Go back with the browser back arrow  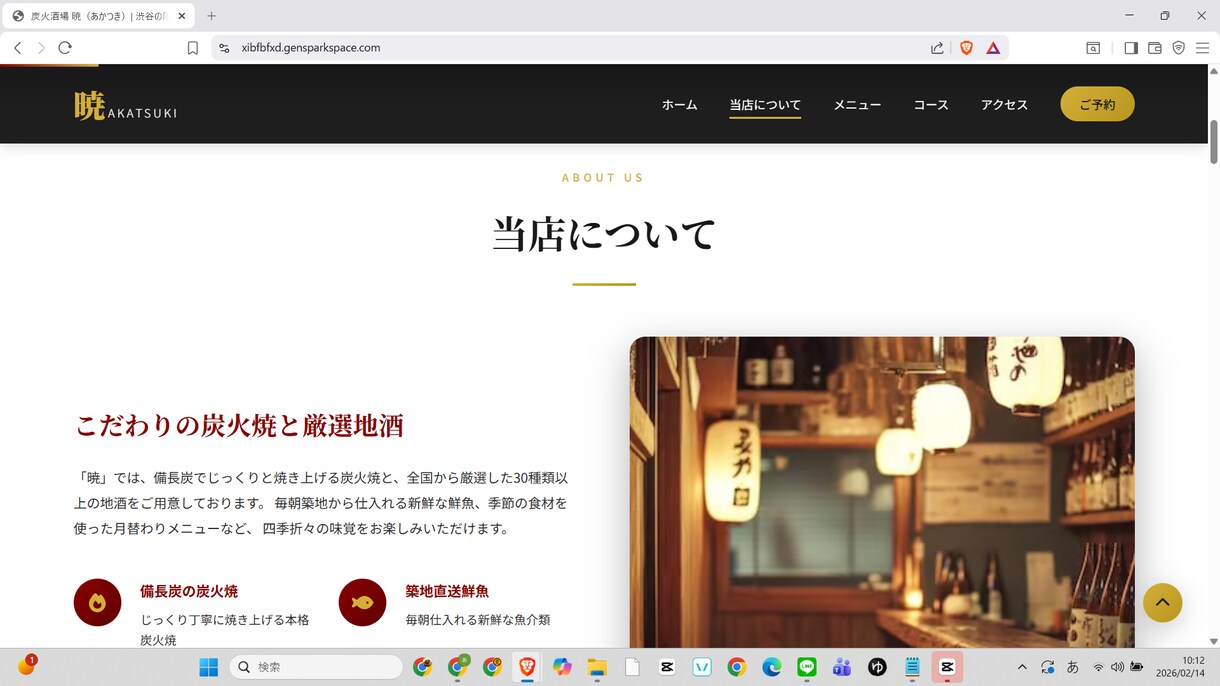click(17, 47)
